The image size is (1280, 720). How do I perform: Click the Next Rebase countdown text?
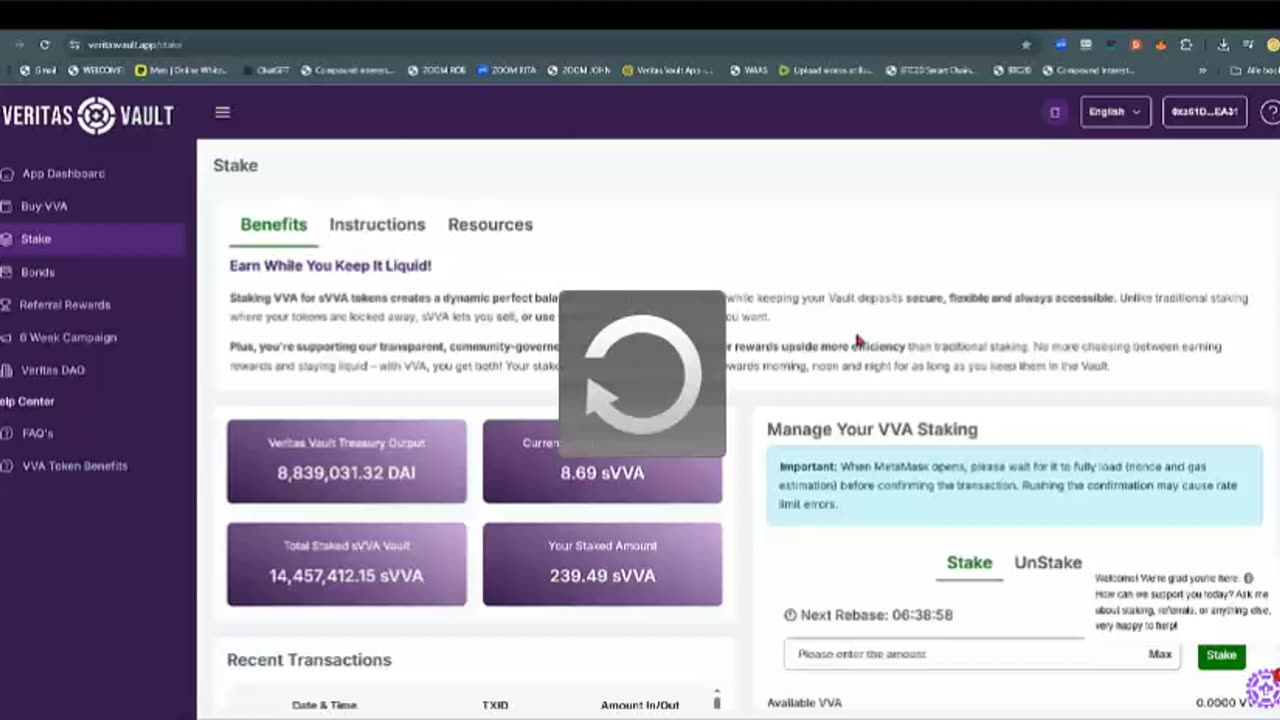coord(876,615)
